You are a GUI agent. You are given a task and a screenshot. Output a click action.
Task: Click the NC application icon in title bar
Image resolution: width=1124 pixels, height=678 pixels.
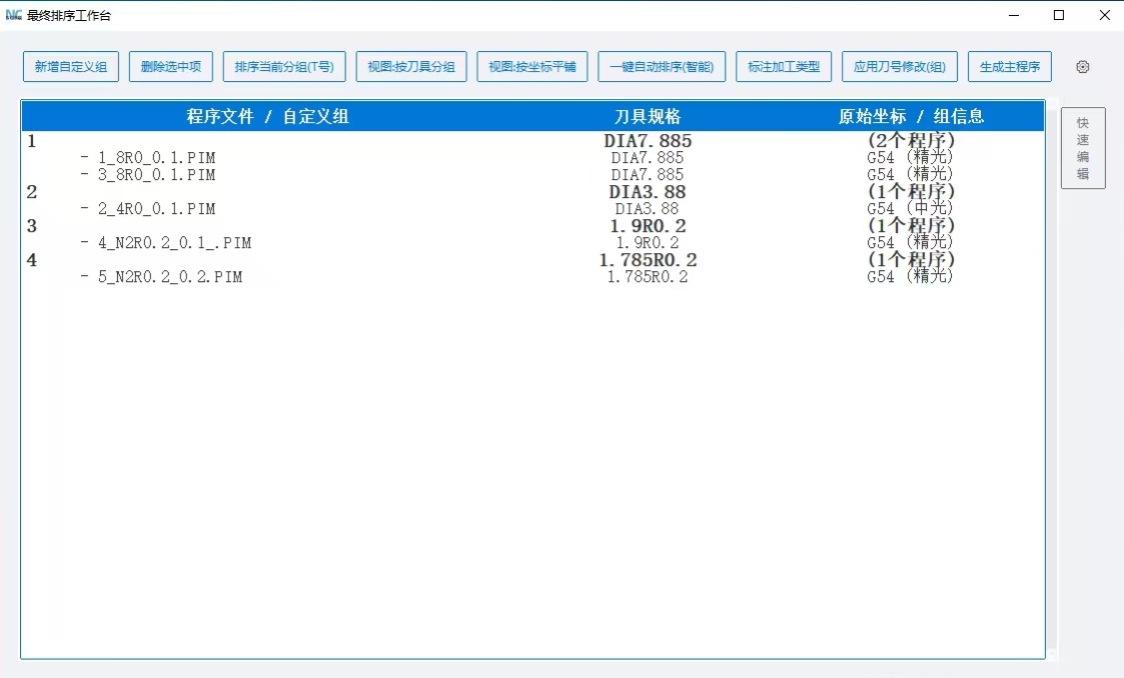point(16,15)
